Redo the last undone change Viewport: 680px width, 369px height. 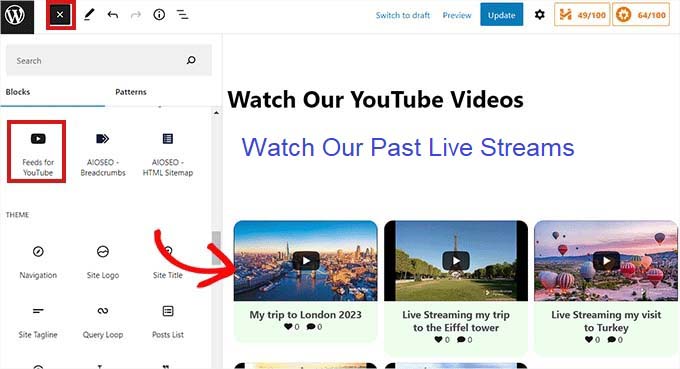coord(136,15)
